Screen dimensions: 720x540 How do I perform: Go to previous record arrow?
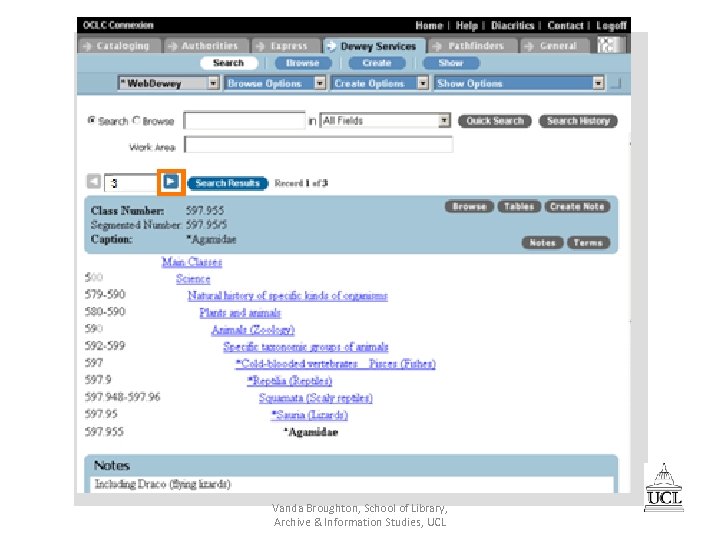tap(94, 181)
